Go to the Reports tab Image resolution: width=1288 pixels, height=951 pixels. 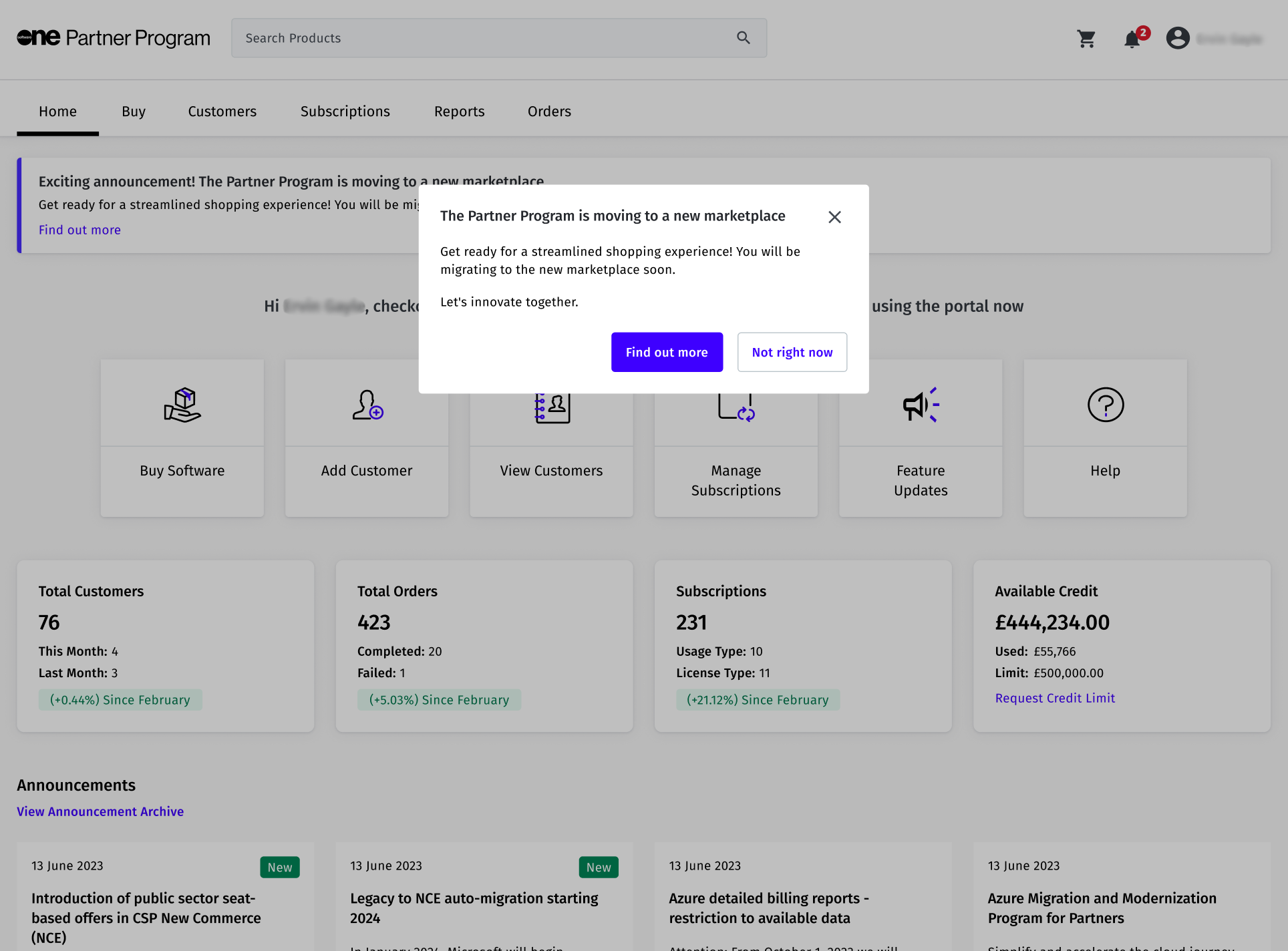click(x=459, y=112)
